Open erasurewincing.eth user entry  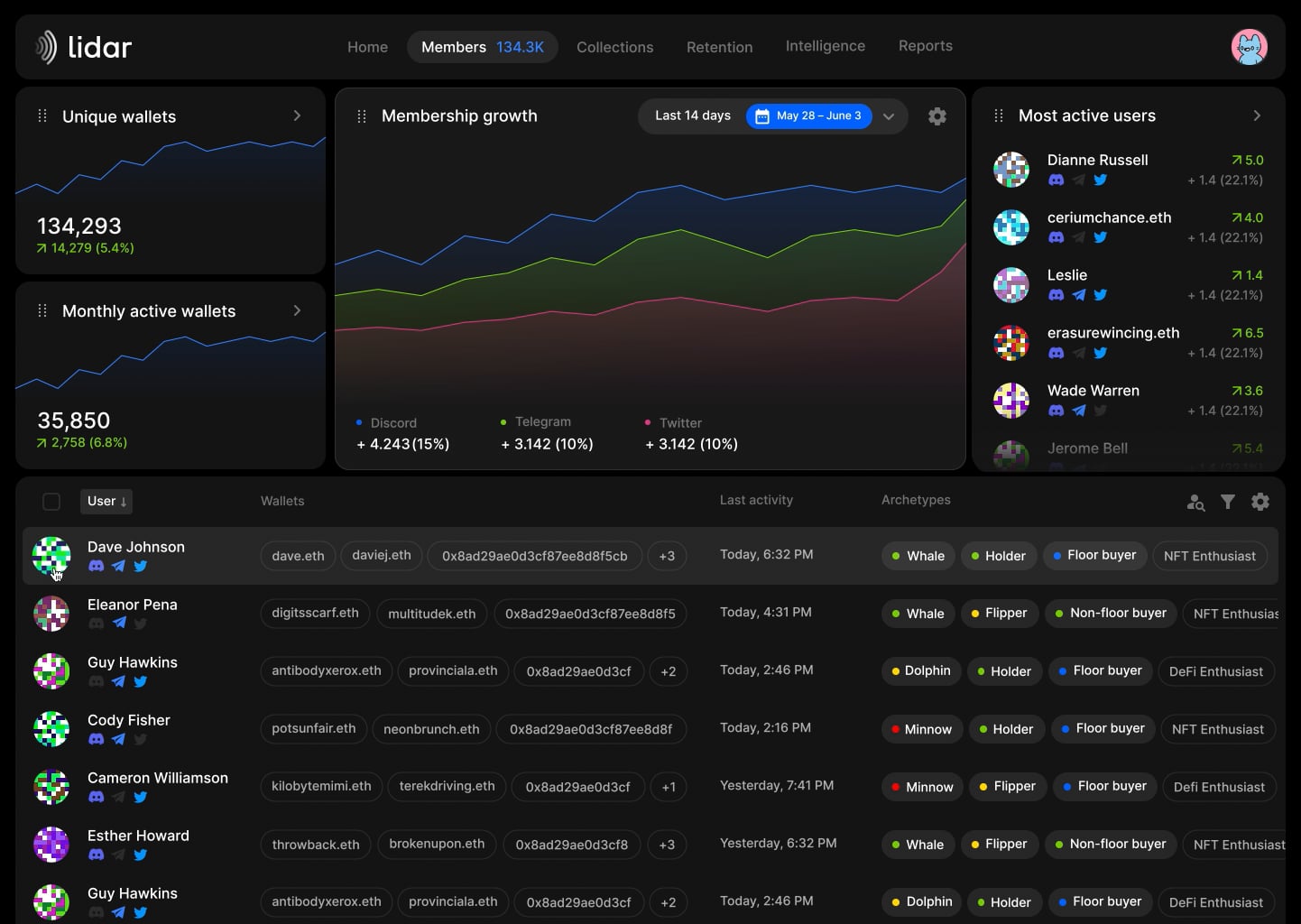(x=1128, y=343)
